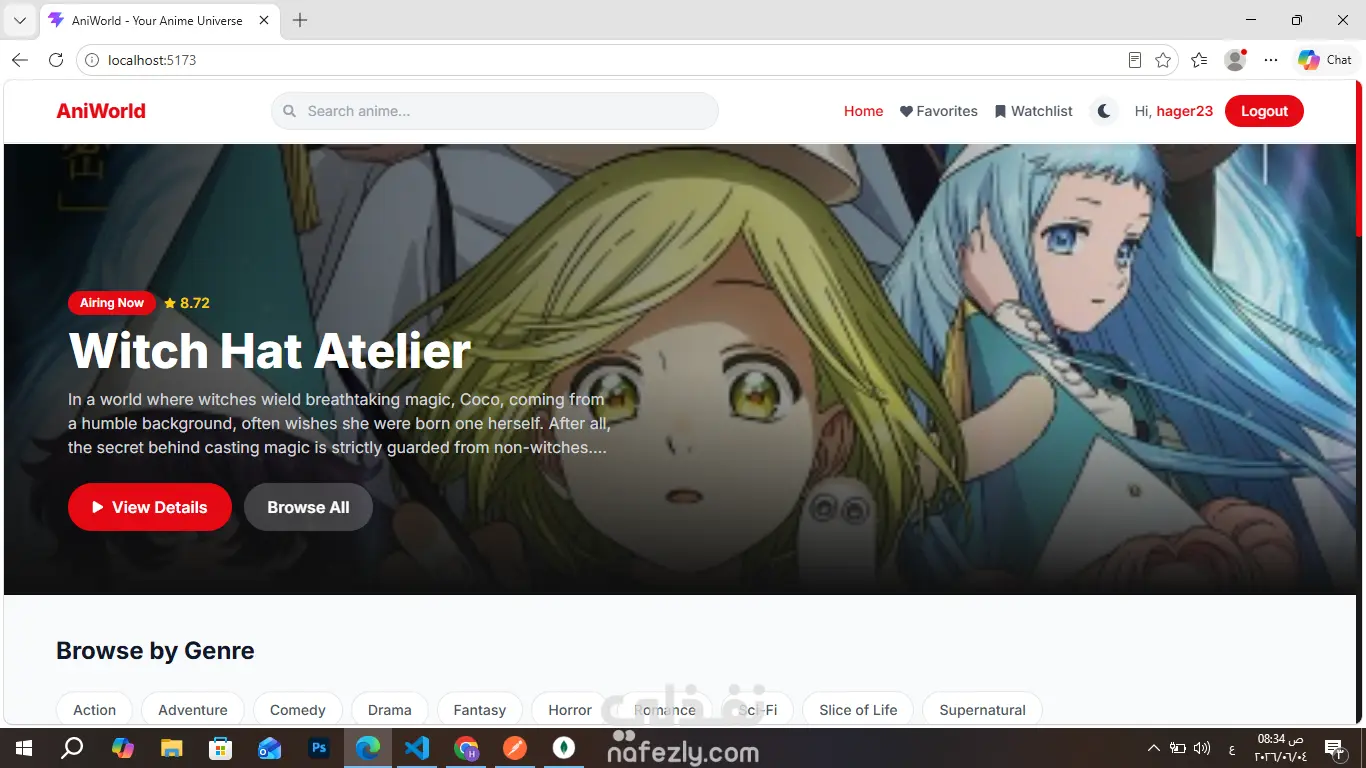Open the browser tab actions chevron menu
Image resolution: width=1366 pixels, height=768 pixels.
pyautogui.click(x=19, y=20)
